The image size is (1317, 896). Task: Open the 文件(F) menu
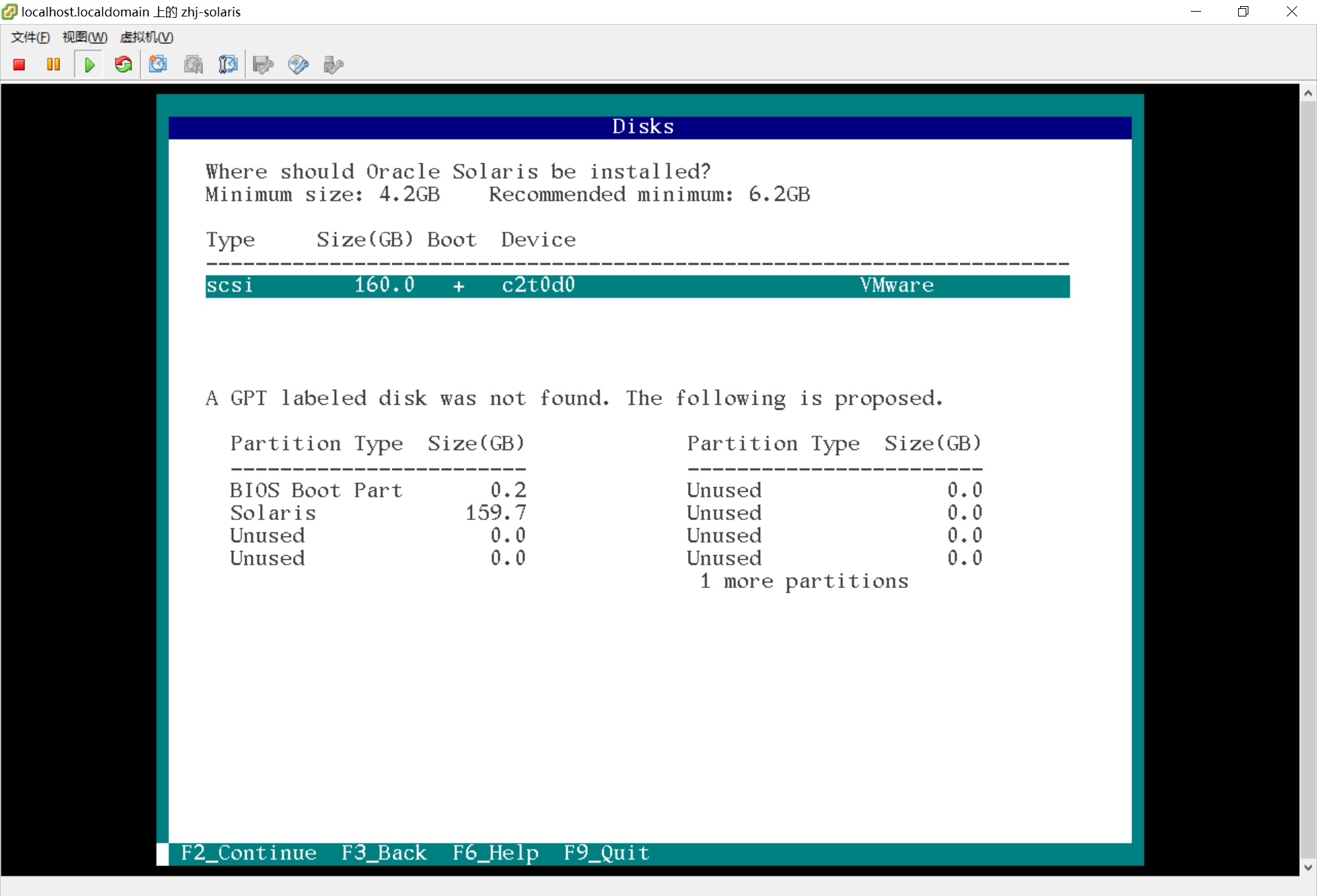(30, 37)
